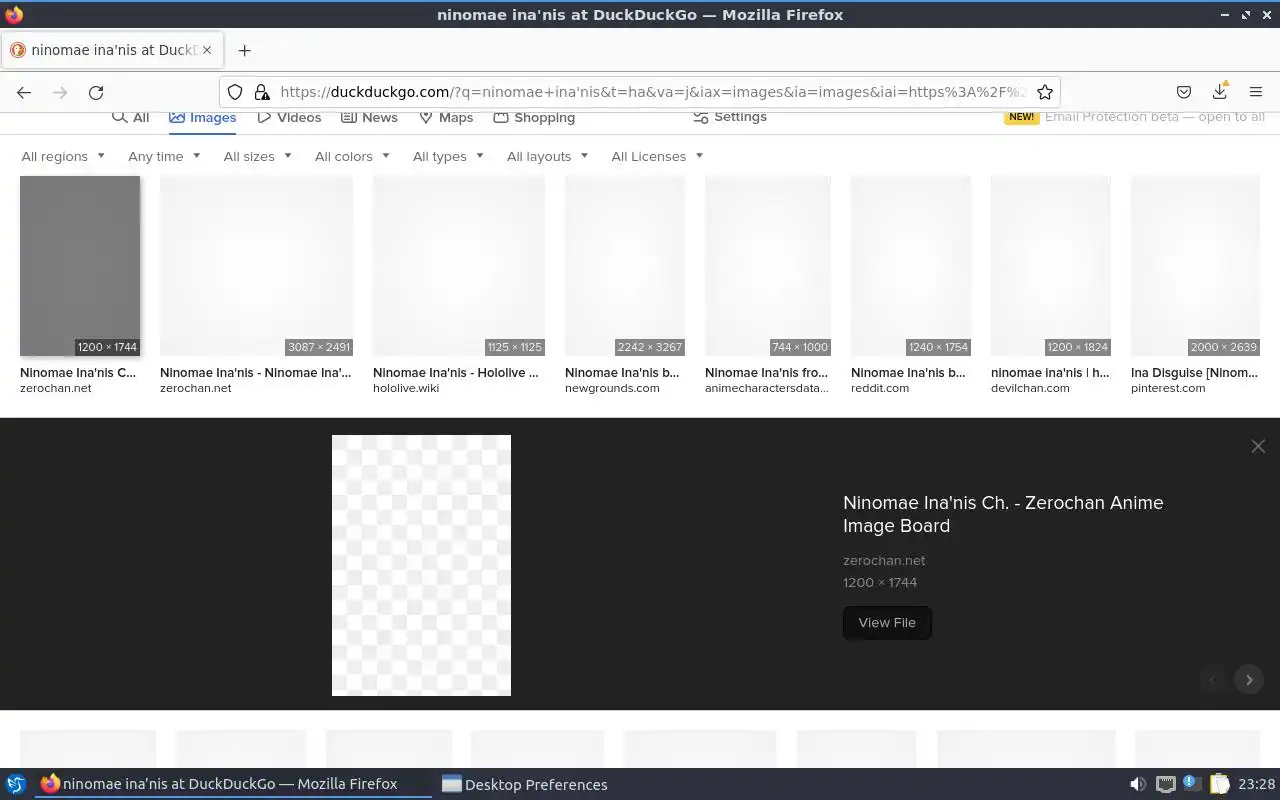Viewport: 1280px width, 800px height.
Task: Open the Zerochan Anime Image Board title link
Action: pos(1003,514)
